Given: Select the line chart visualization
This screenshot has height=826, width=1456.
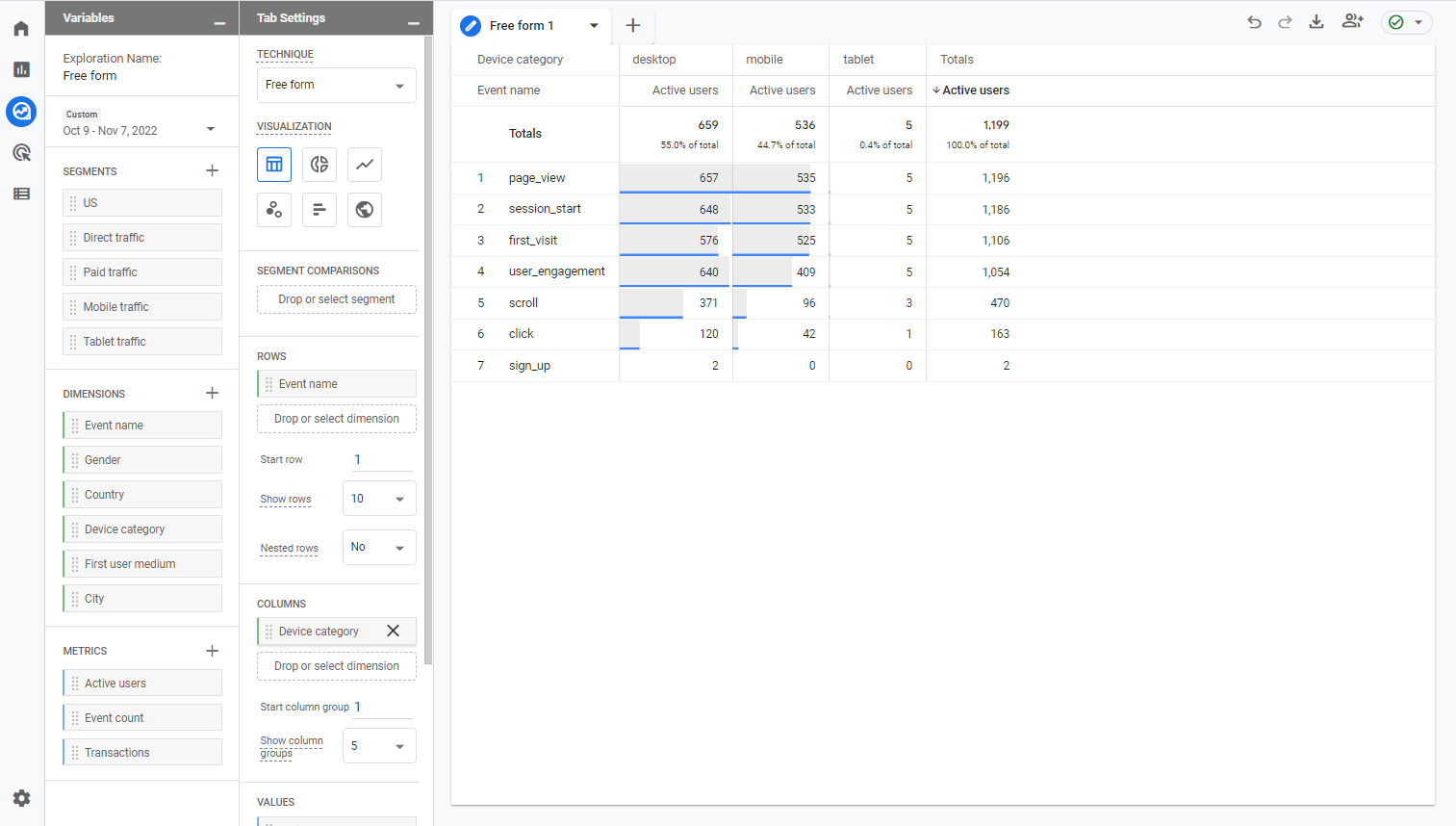Looking at the screenshot, I should (x=365, y=165).
